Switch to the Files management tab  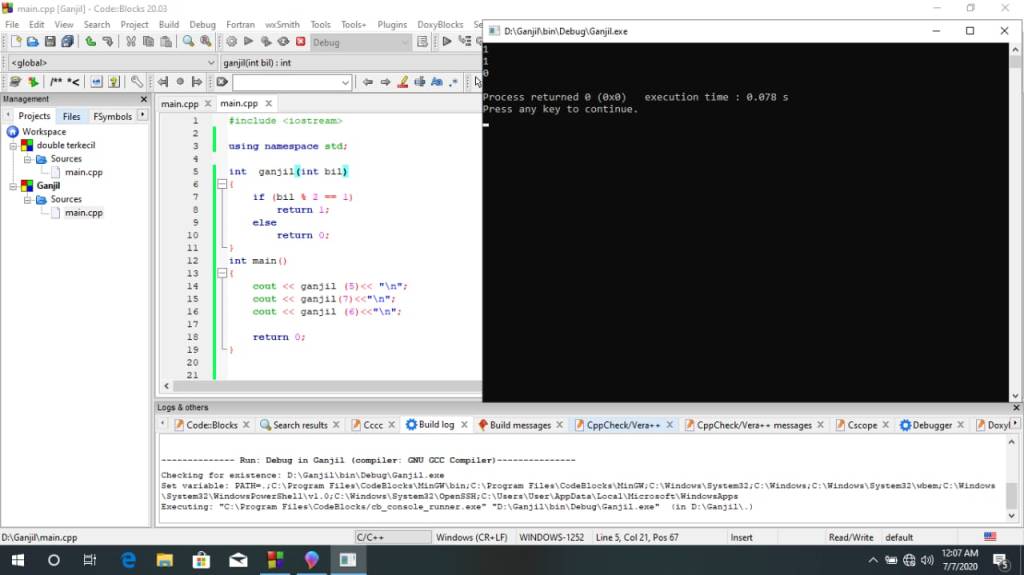tap(71, 116)
